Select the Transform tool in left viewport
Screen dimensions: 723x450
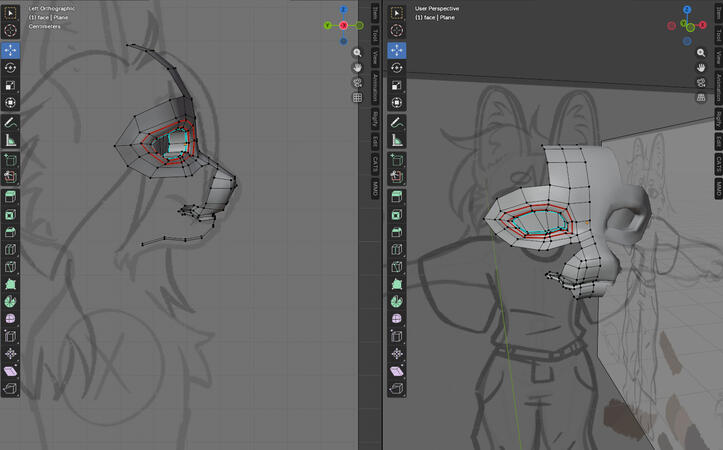(10, 103)
